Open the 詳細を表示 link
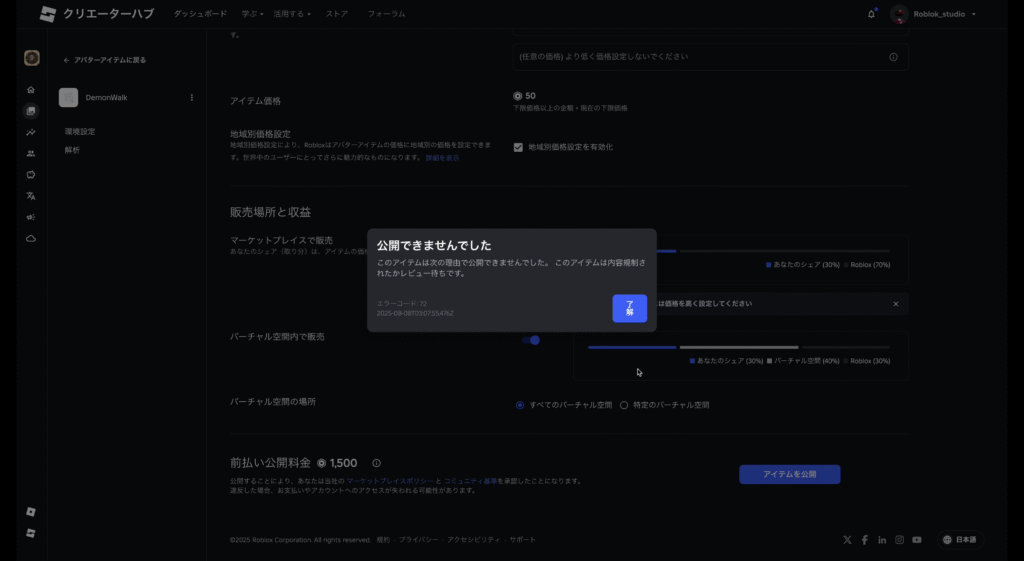Image resolution: width=1024 pixels, height=561 pixels. pyautogui.click(x=442, y=158)
